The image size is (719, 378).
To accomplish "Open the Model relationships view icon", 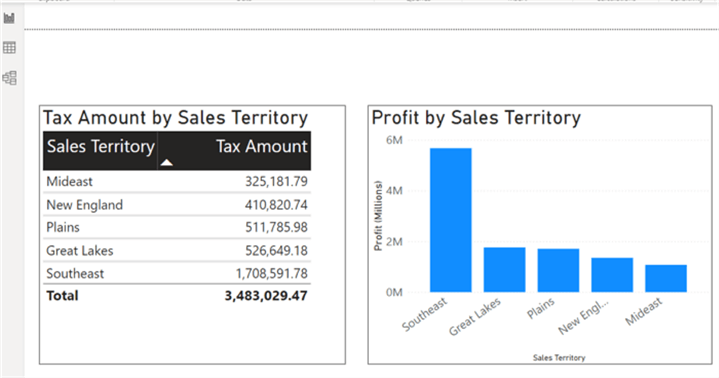I will [x=9, y=78].
